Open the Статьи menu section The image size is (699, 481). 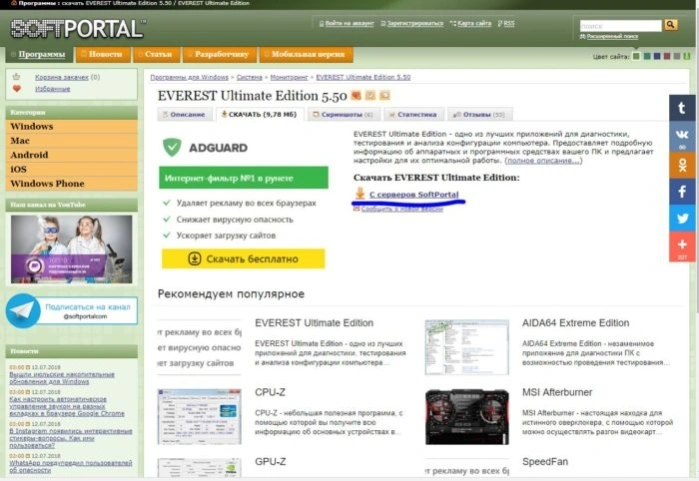(x=156, y=54)
